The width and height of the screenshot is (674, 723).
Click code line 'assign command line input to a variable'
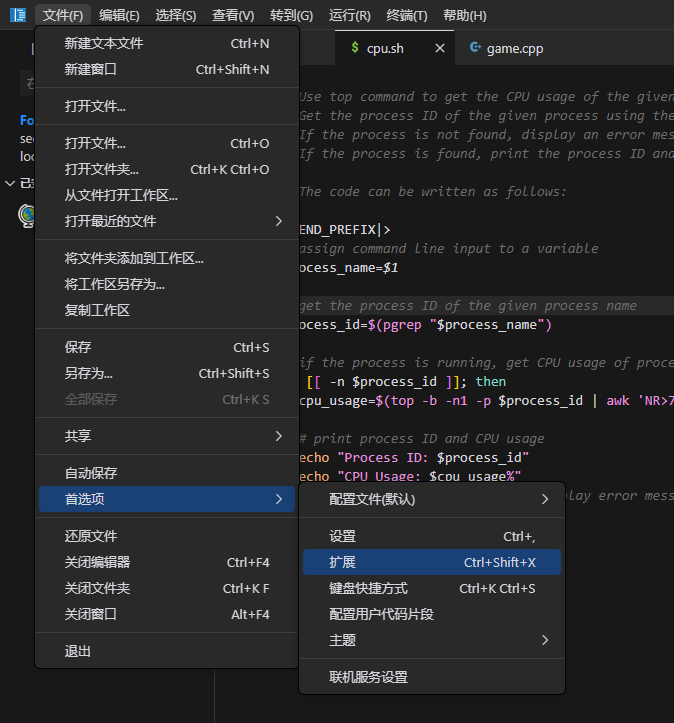[449, 249]
